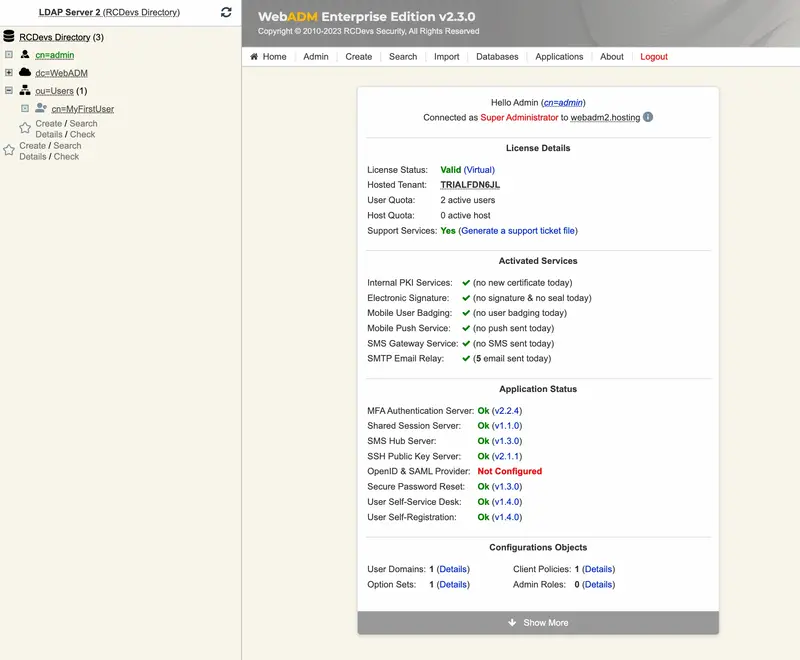Click Generate a support ticket file
This screenshot has width=800, height=660.
coord(518,231)
